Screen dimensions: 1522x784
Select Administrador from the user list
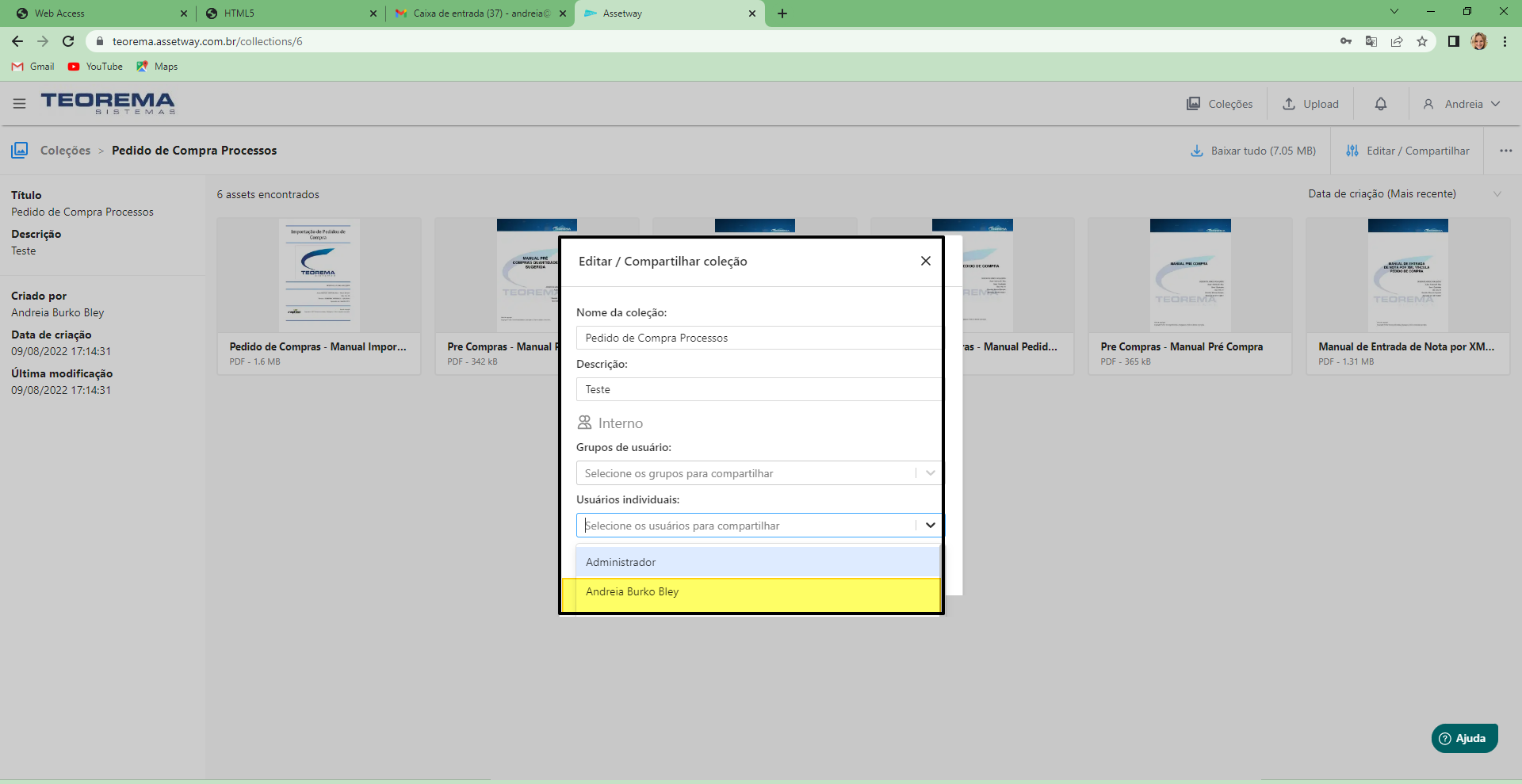click(x=758, y=562)
